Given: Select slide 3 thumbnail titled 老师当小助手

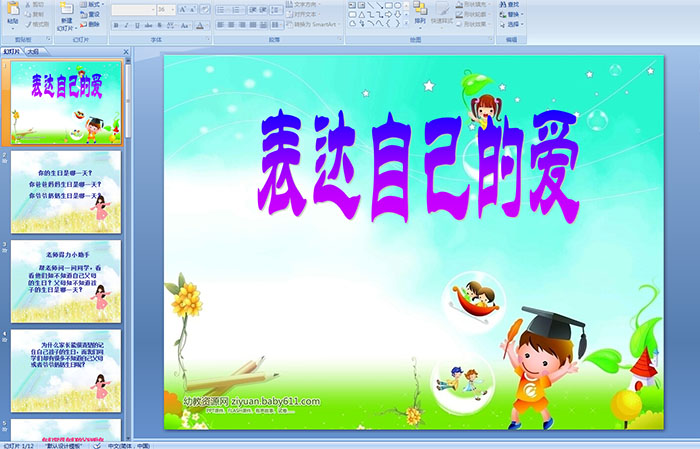Looking at the screenshot, I should pos(66,281).
